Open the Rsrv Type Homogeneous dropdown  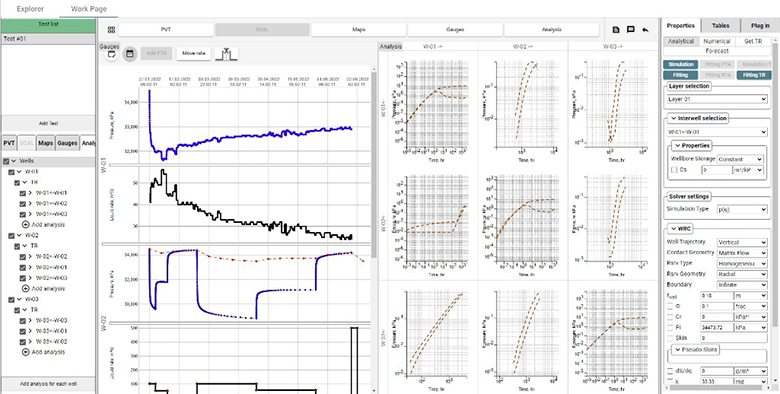(742, 264)
